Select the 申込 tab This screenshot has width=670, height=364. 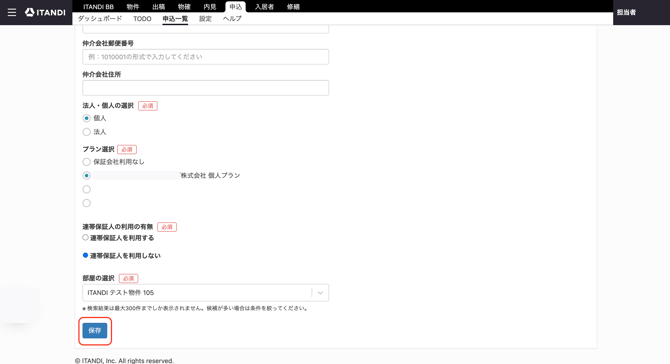coord(235,7)
